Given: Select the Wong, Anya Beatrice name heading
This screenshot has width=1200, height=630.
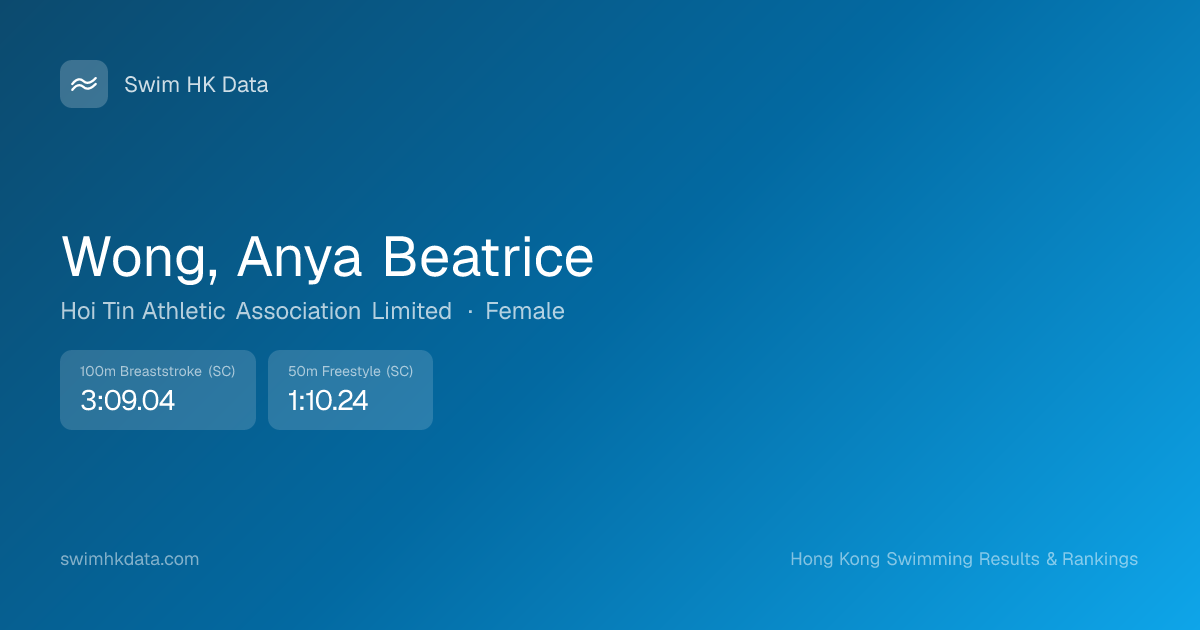Looking at the screenshot, I should pos(327,257).
